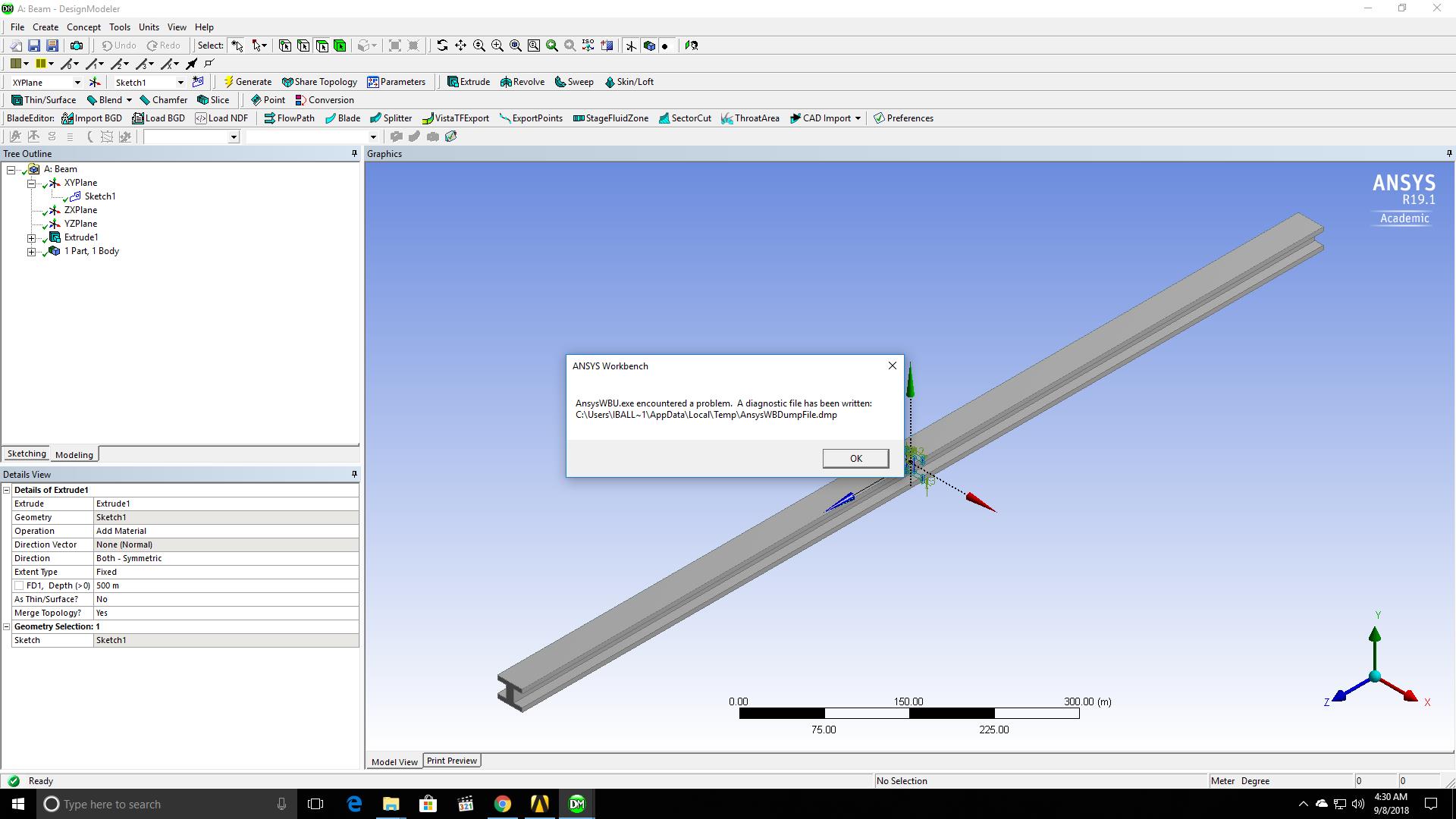Pin the Details View panel
Image resolution: width=1456 pixels, height=819 pixels.
click(354, 474)
